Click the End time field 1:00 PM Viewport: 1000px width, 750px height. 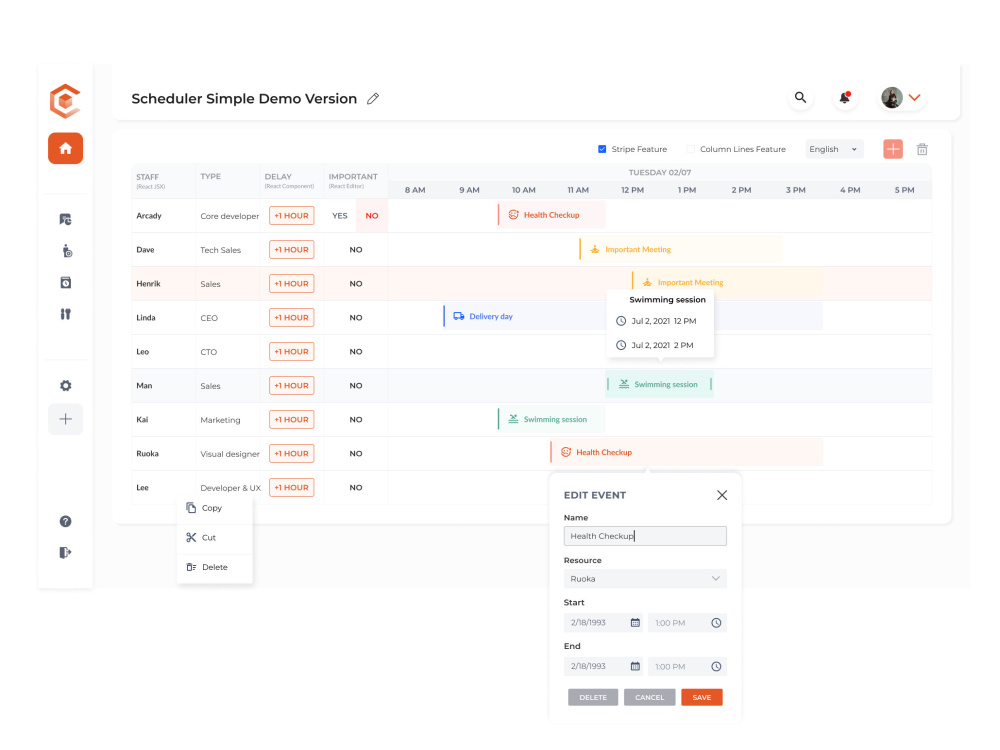tap(687, 666)
